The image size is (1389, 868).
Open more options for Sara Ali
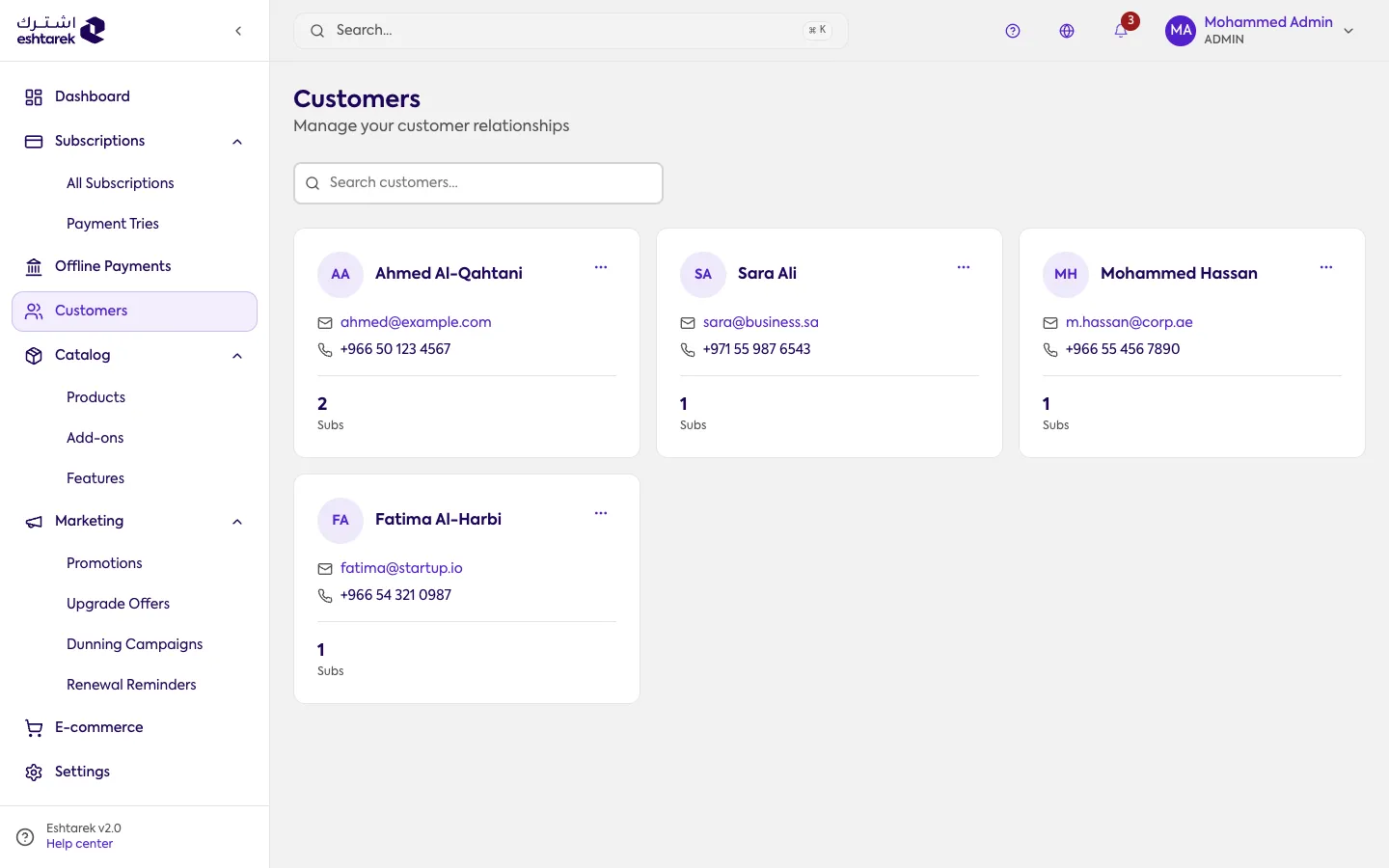tap(964, 267)
